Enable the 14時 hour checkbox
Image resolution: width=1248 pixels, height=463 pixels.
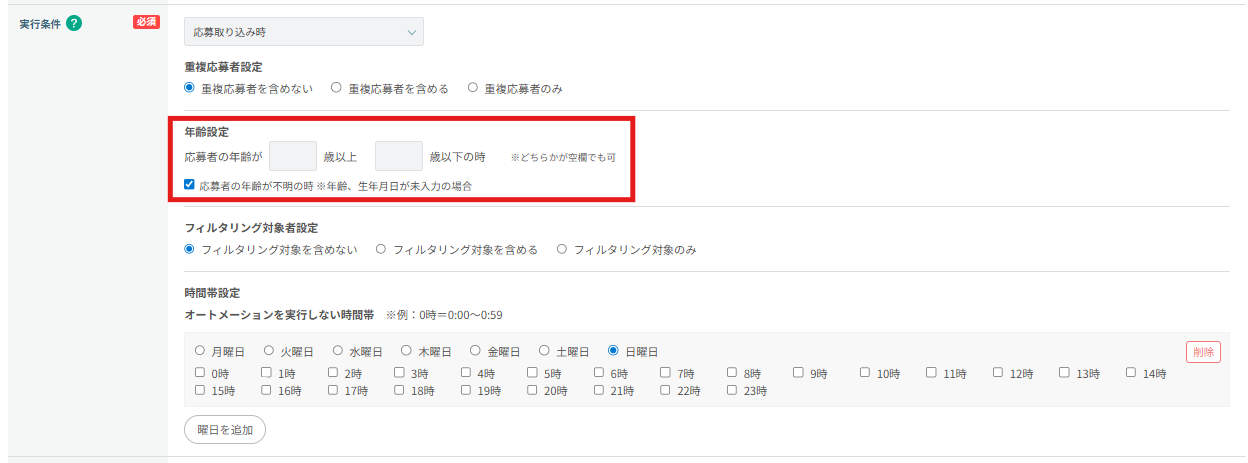pos(1131,372)
